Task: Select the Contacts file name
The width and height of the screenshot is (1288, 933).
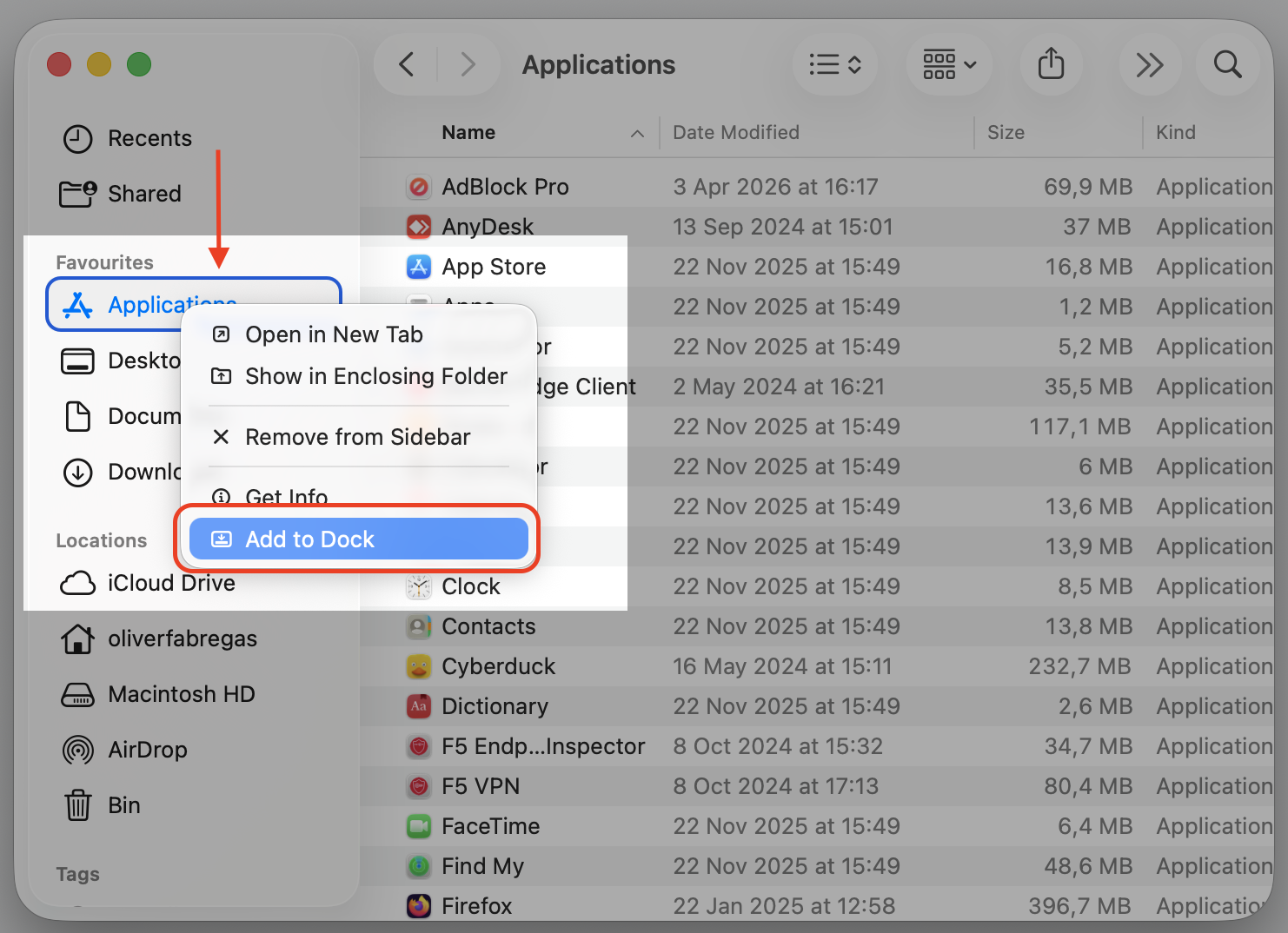Action: click(x=488, y=626)
